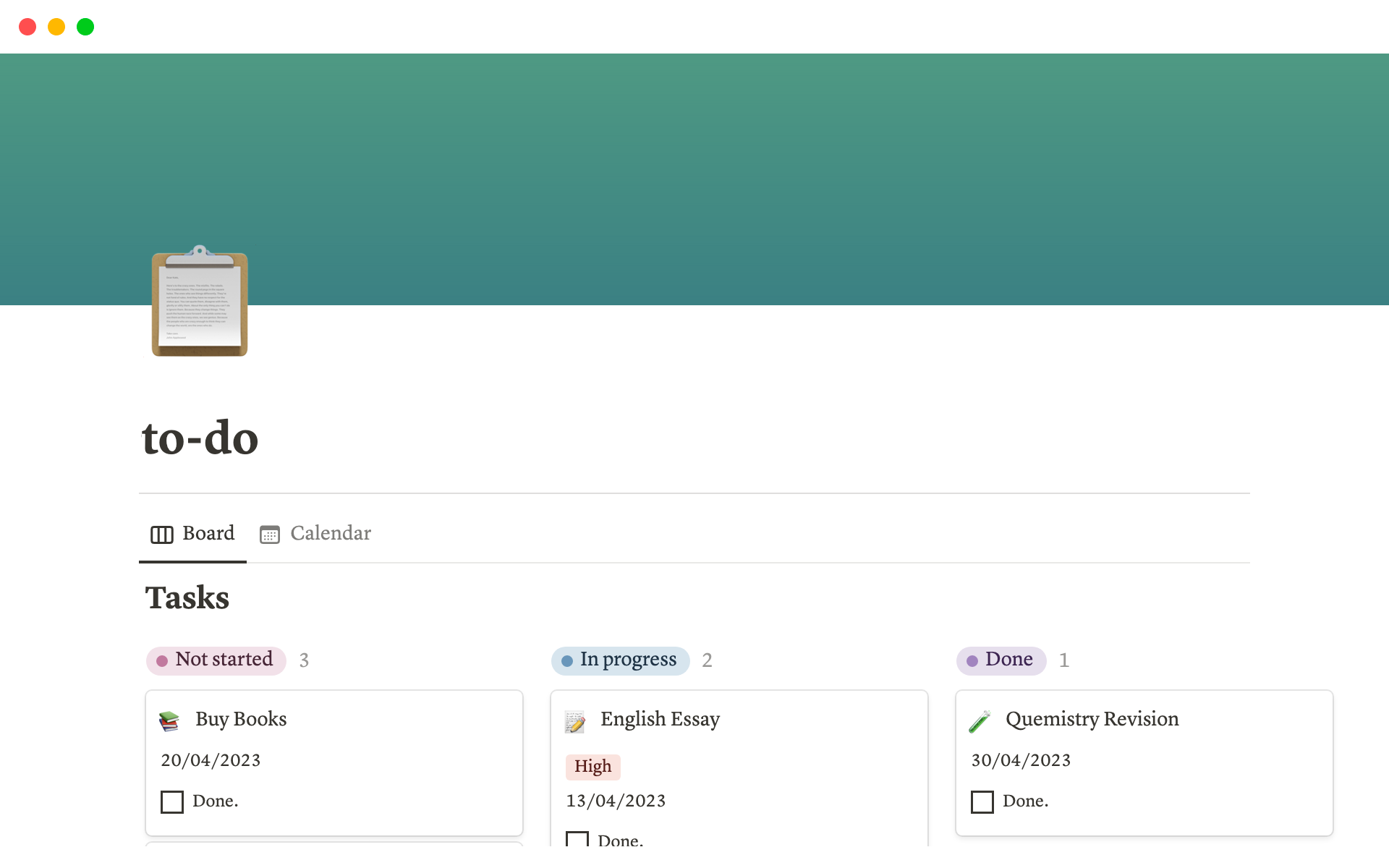Check the Done box on Buy Books
This screenshot has width=1389, height=868.
172,801
